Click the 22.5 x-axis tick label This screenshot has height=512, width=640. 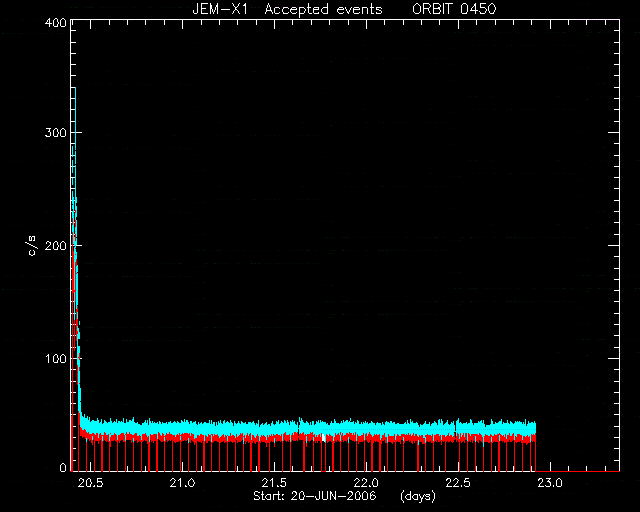pos(458,483)
